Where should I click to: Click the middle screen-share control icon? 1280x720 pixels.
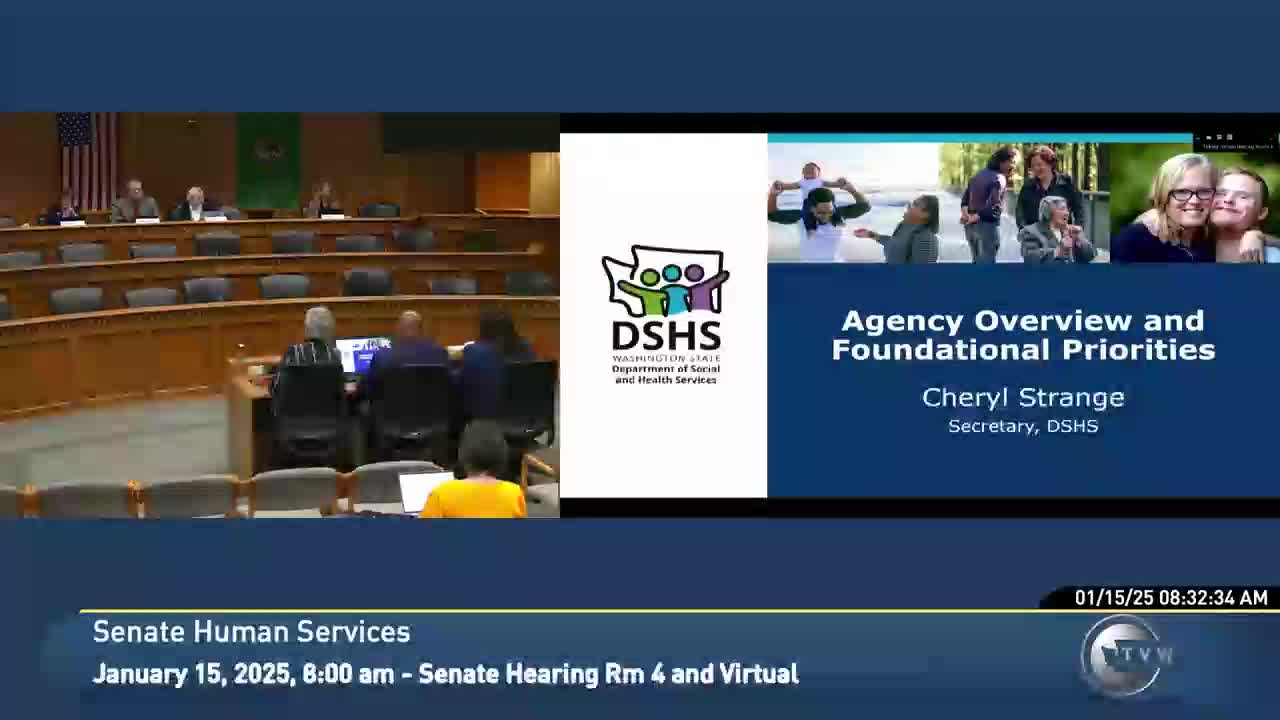coord(1220,137)
